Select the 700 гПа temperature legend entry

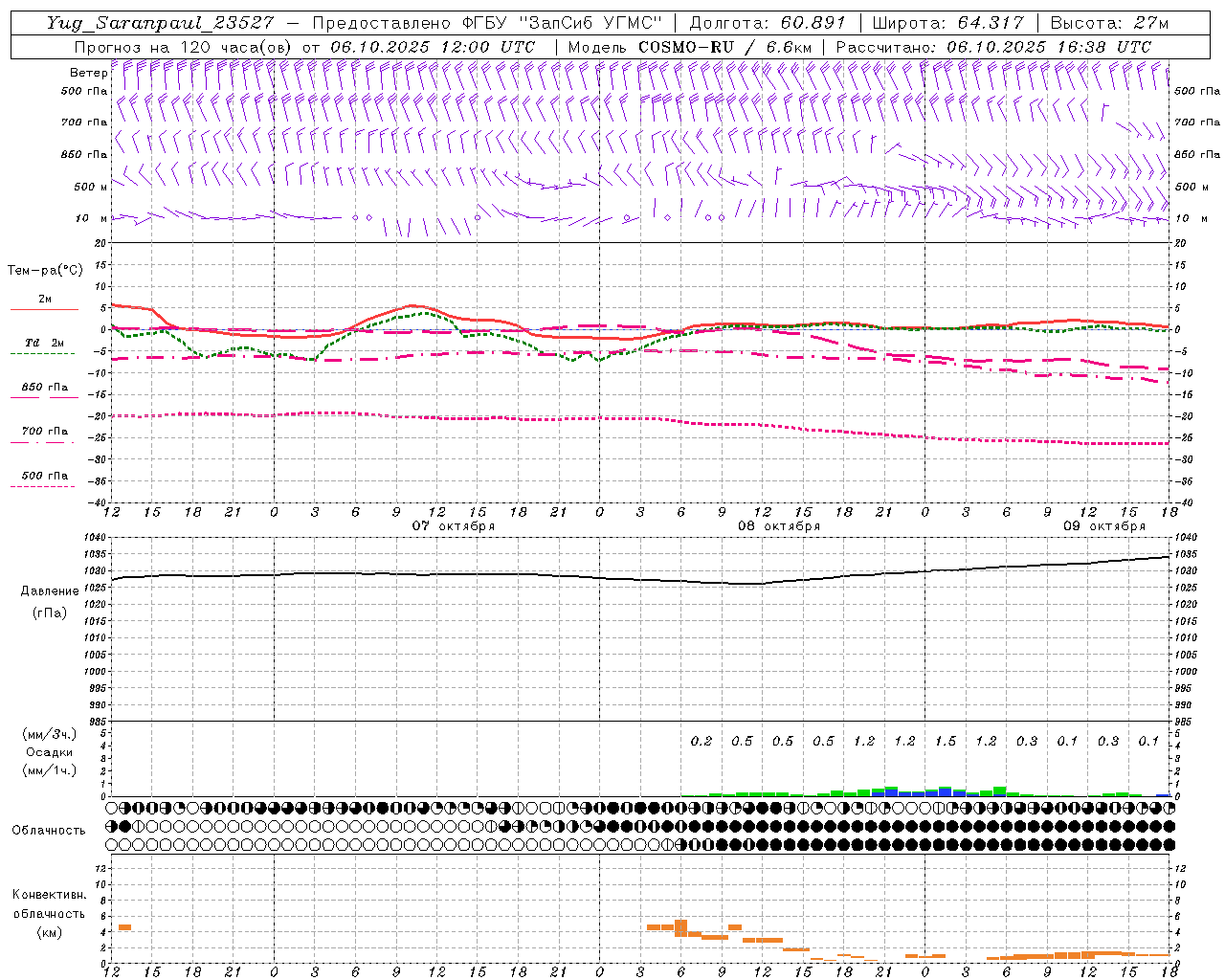click(x=44, y=432)
